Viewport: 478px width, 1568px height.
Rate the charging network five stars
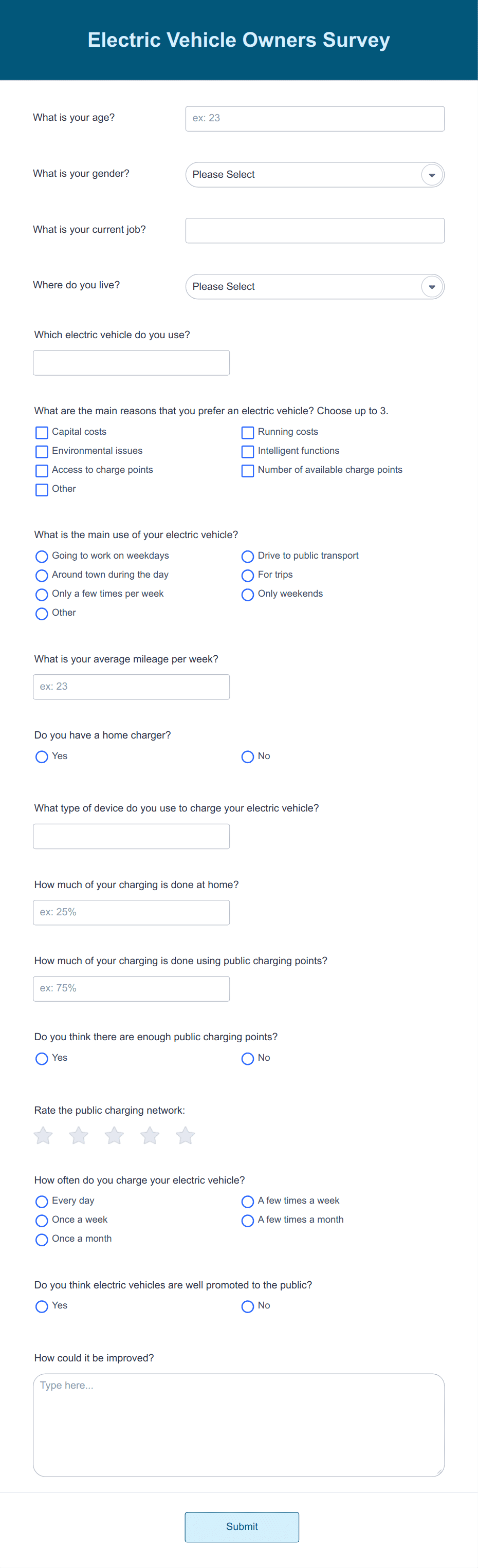click(185, 1135)
